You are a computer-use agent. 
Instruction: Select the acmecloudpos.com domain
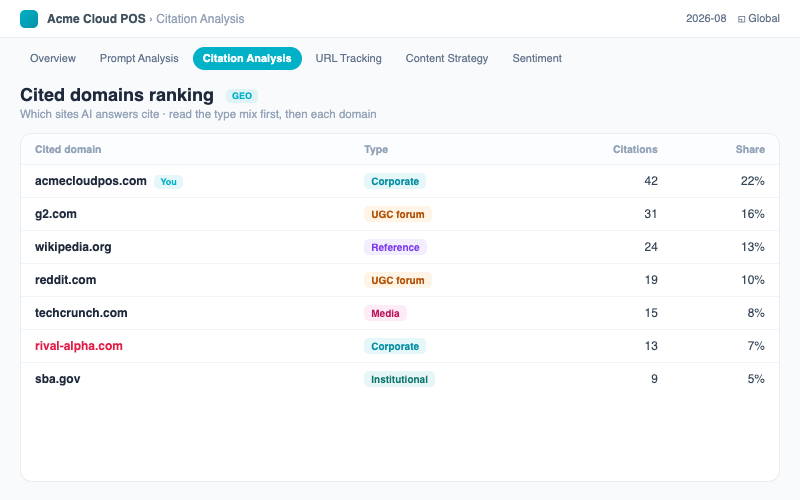(x=91, y=181)
